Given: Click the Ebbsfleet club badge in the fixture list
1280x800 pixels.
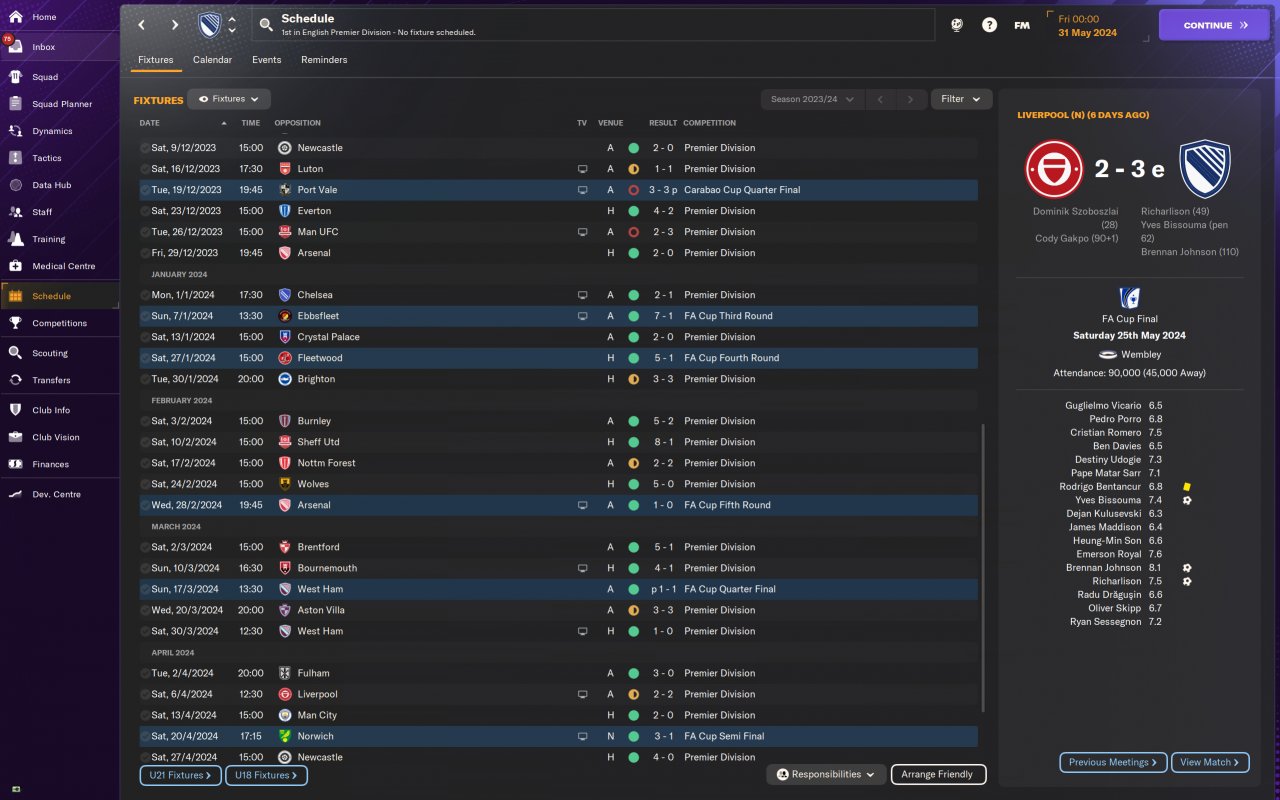Looking at the screenshot, I should coord(285,316).
